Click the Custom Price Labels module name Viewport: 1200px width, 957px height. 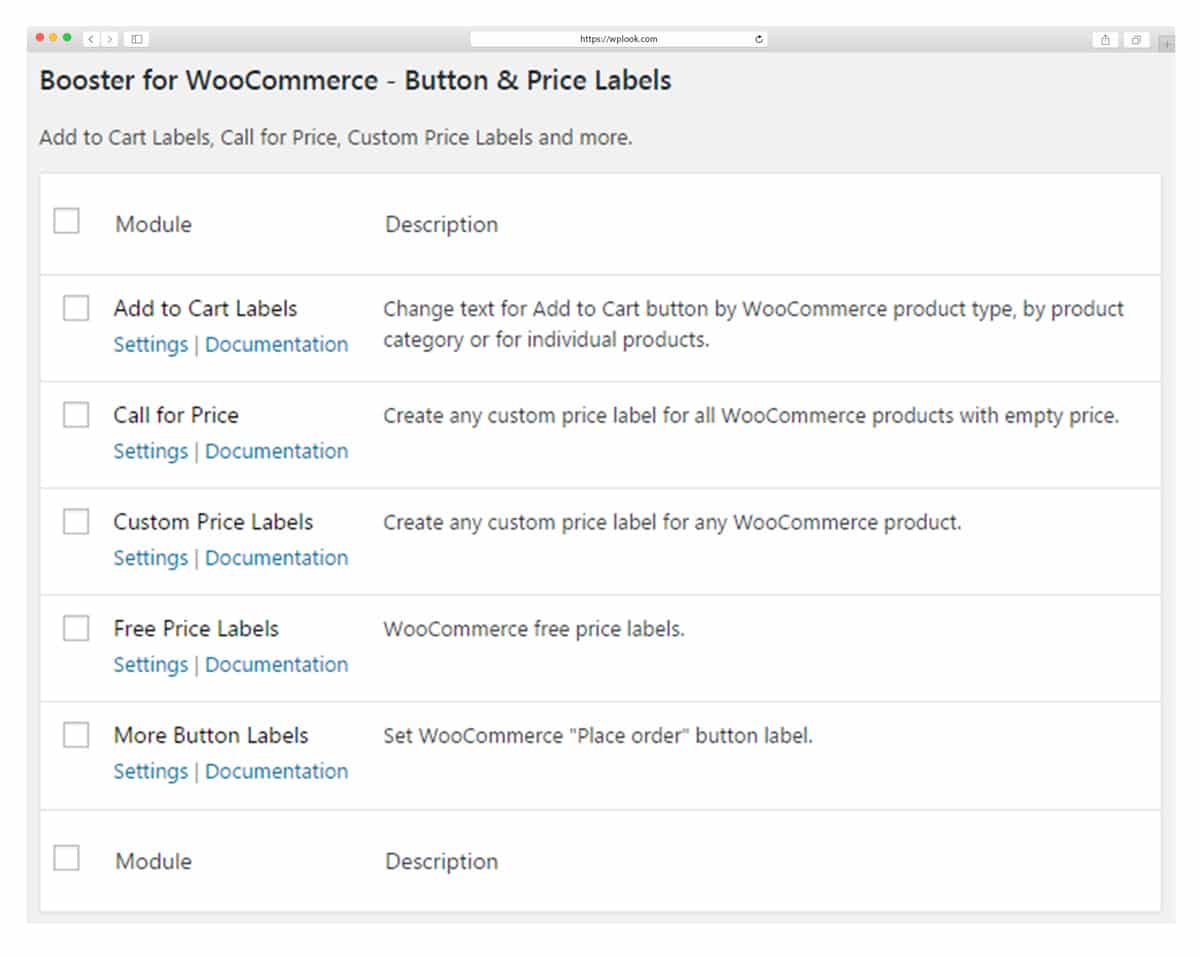[x=213, y=522]
